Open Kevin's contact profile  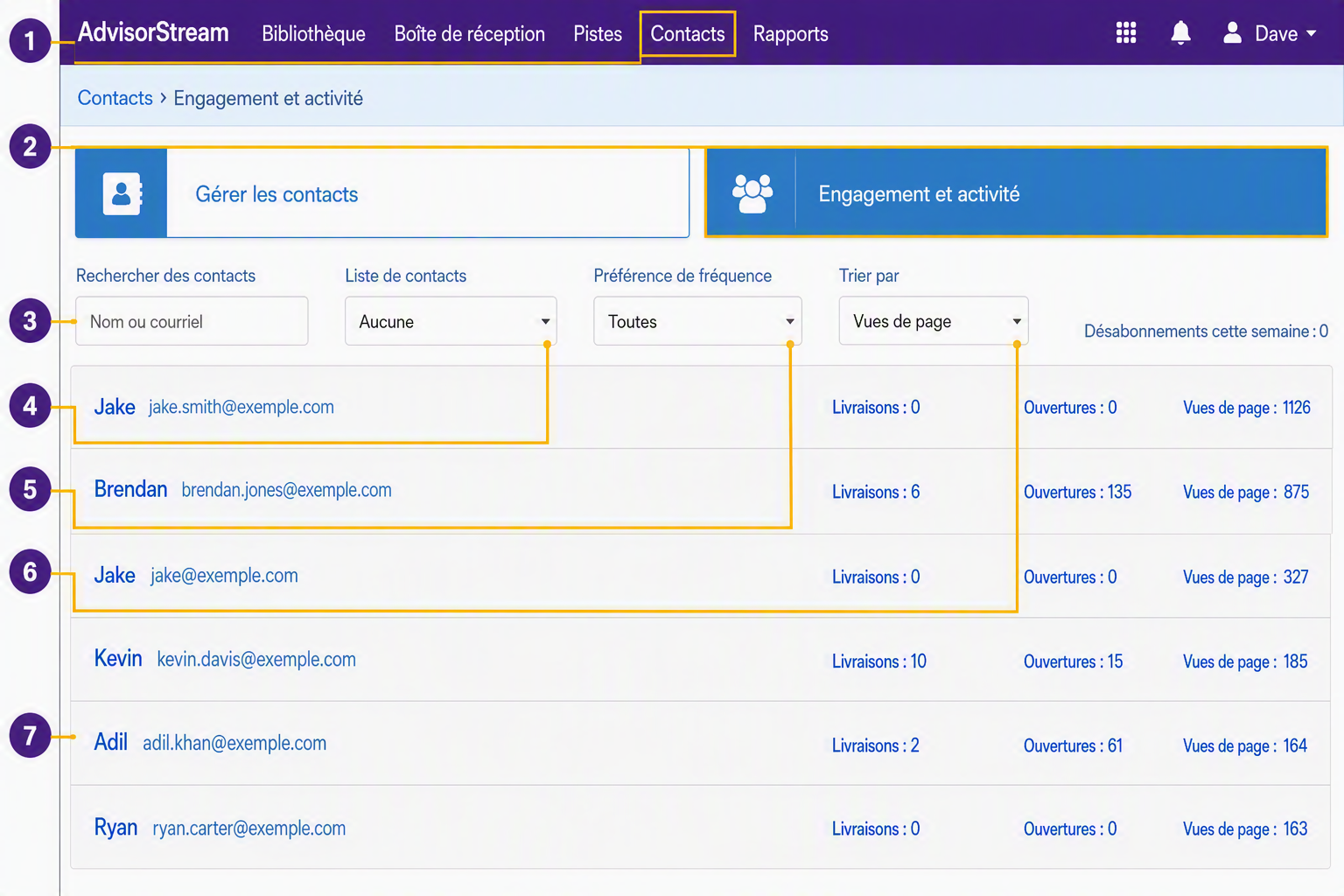click(x=118, y=658)
